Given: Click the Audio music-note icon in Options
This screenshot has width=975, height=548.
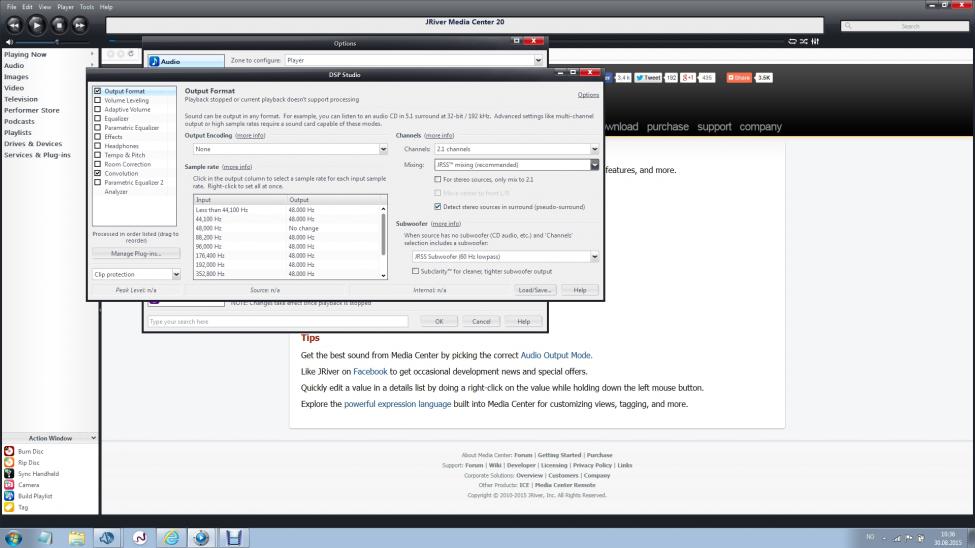Looking at the screenshot, I should point(154,62).
